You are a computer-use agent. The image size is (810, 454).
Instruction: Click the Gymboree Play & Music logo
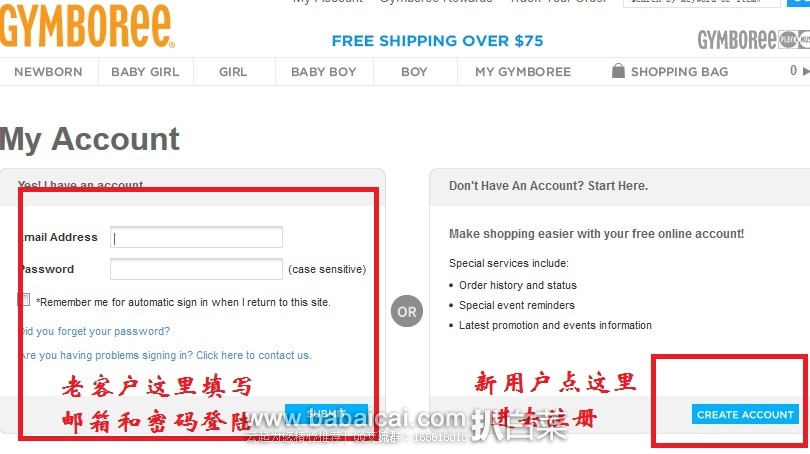point(754,39)
